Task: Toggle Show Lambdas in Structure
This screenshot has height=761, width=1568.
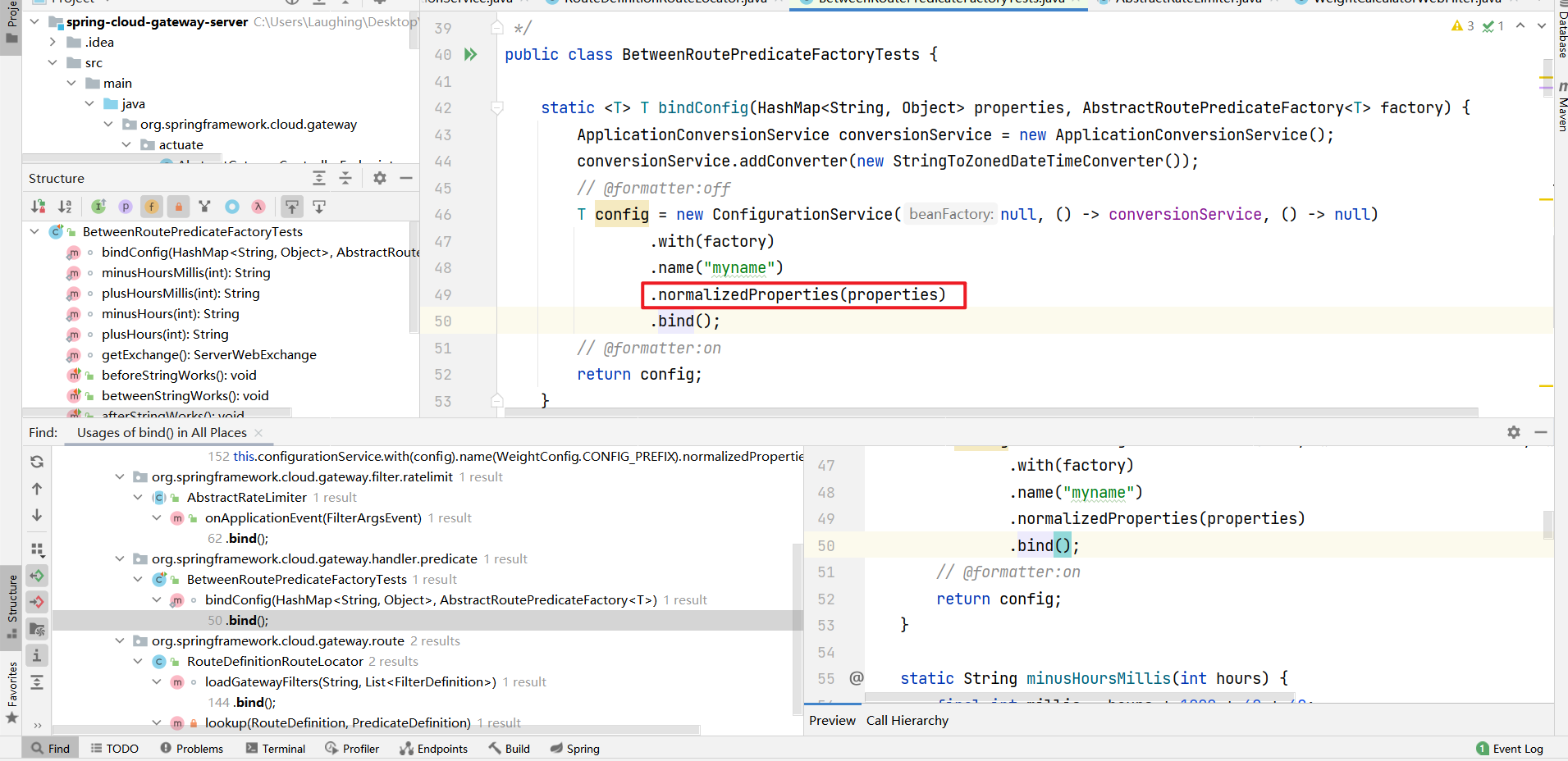Action: click(258, 207)
